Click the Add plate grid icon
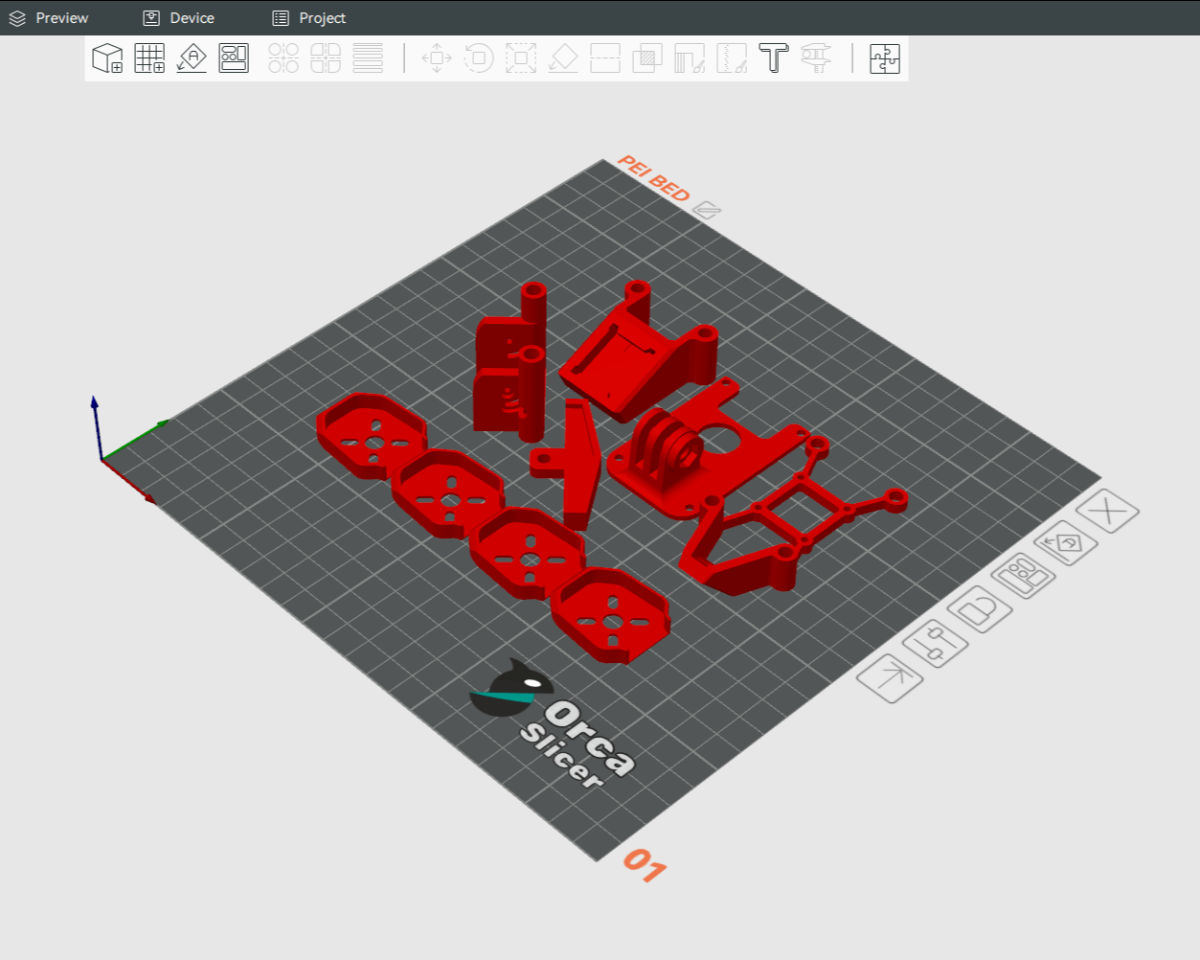This screenshot has width=1200, height=960. [149, 58]
